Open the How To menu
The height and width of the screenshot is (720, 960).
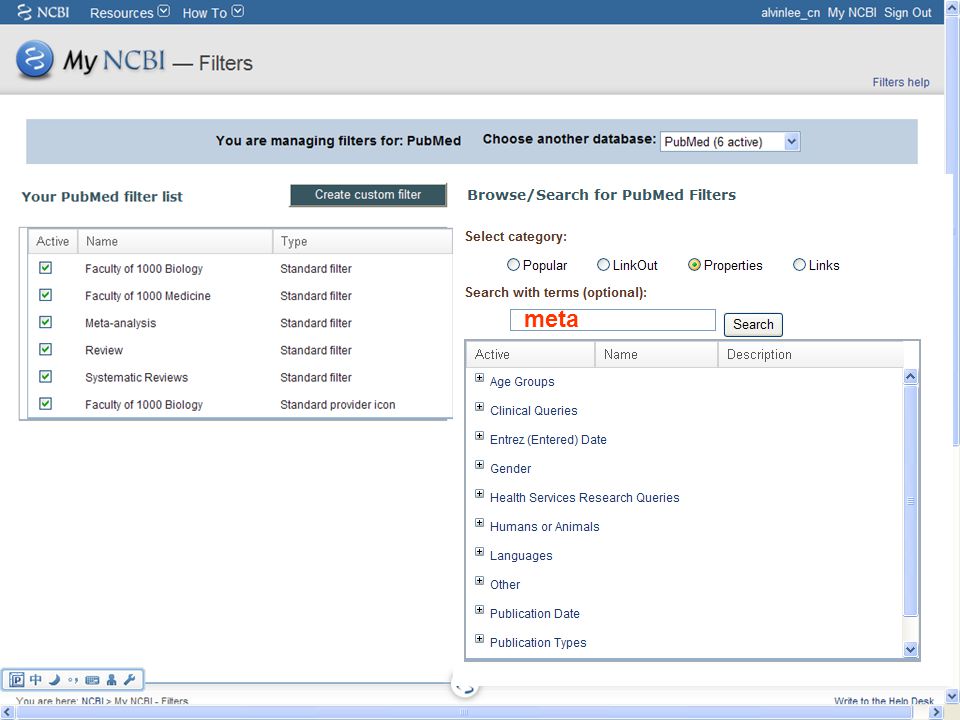pos(212,12)
